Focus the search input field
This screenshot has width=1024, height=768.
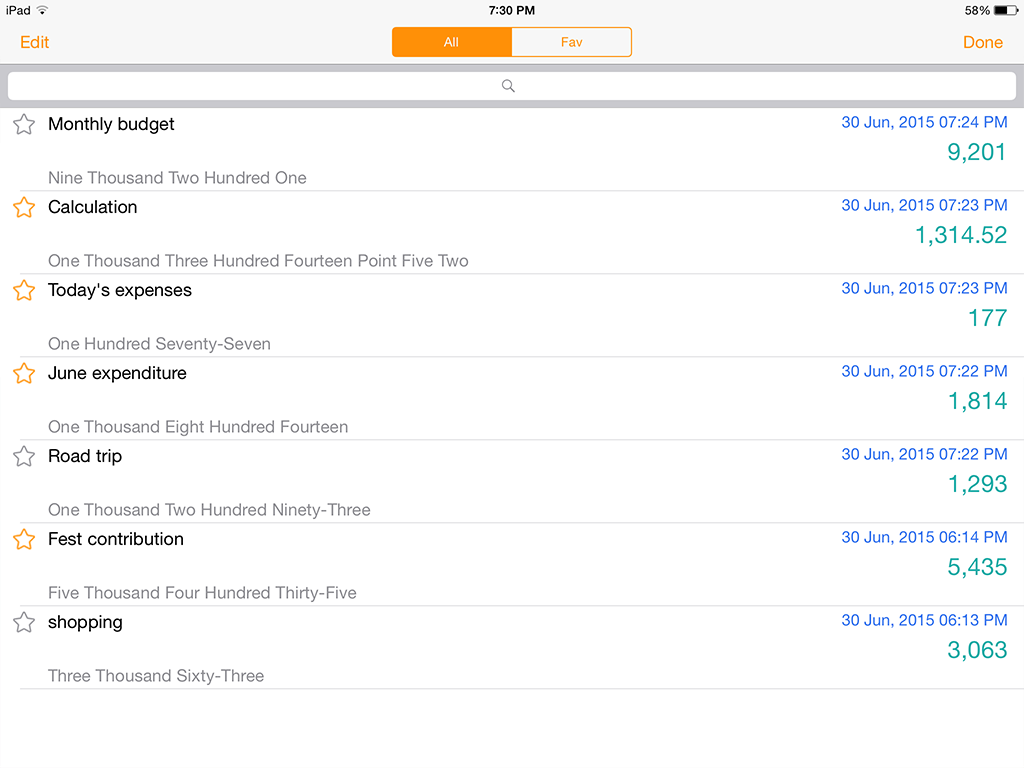pos(600,86)
